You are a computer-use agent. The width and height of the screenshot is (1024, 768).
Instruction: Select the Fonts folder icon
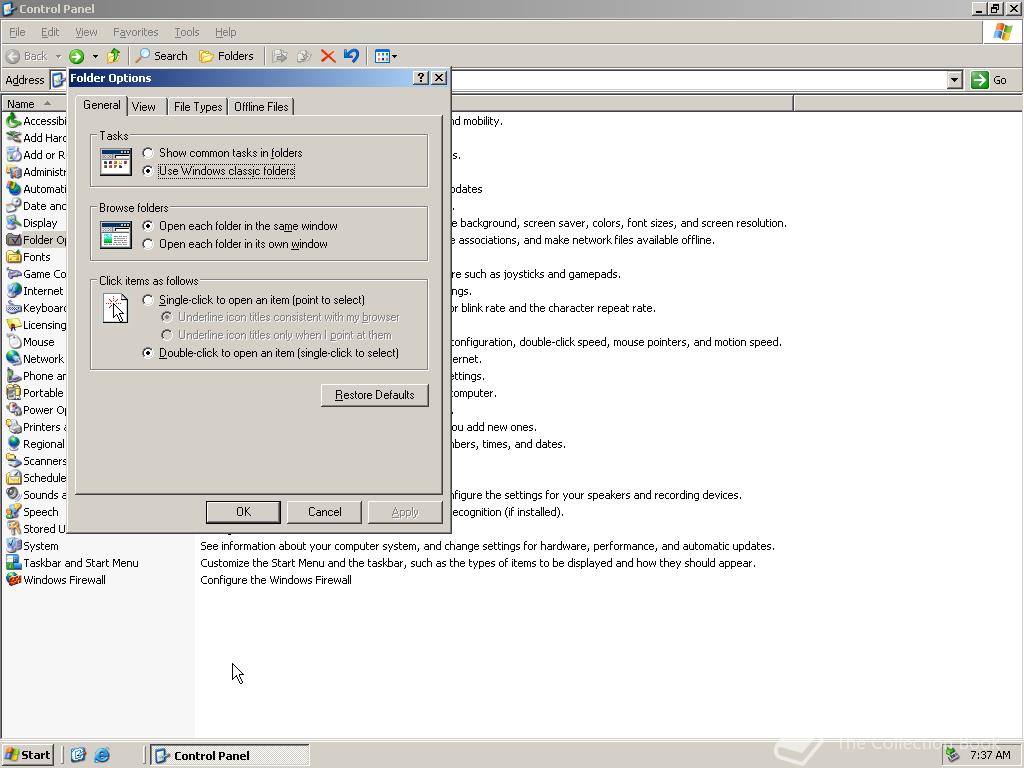(x=14, y=257)
